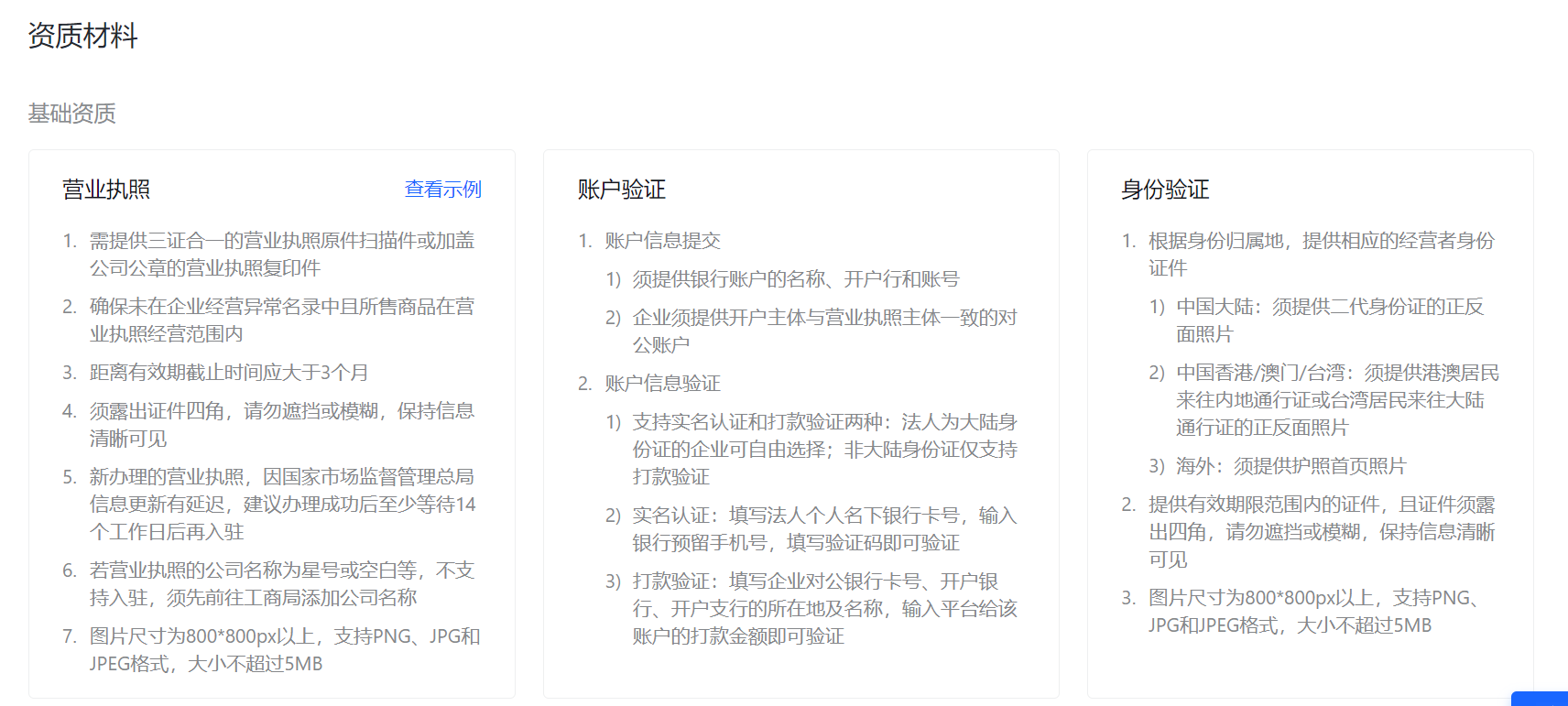Click the 身份验证 card title
1568x706 pixels.
point(1165,190)
